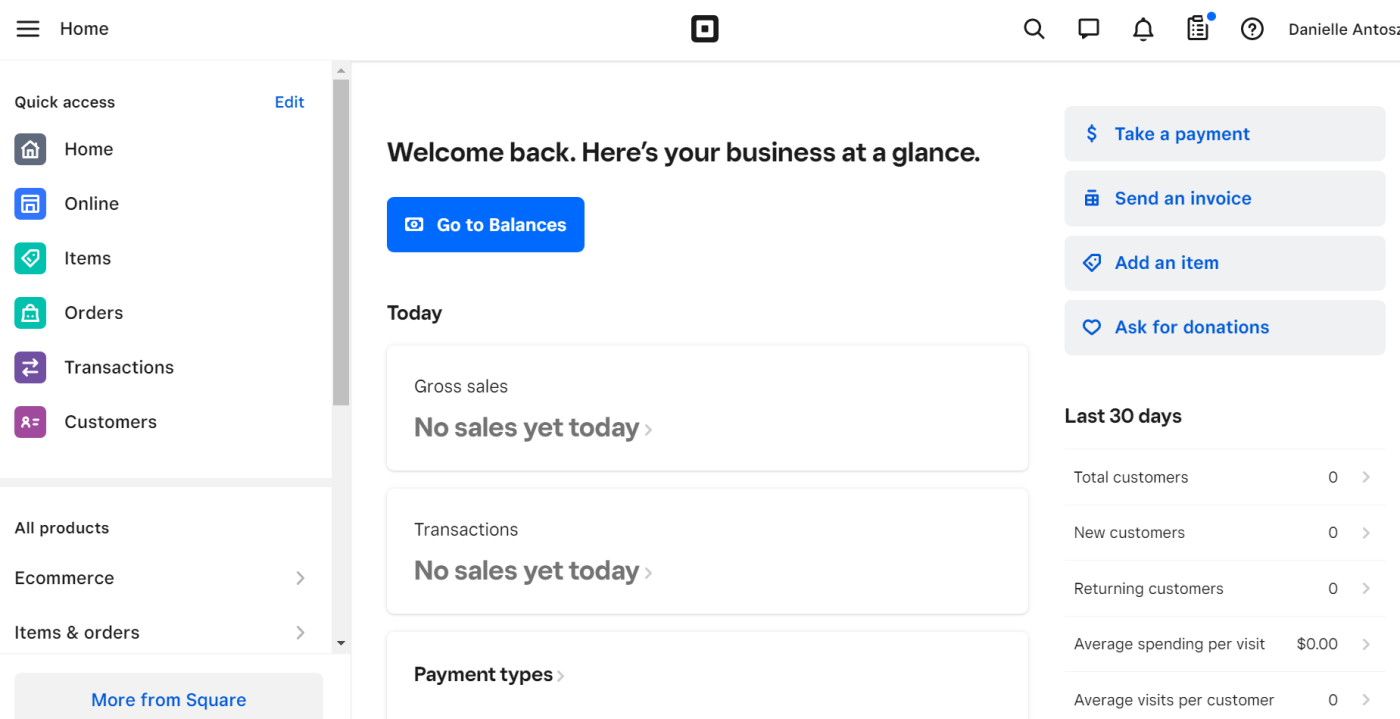The width and height of the screenshot is (1400, 719).
Task: Select the Customers sidebar icon
Action: pos(30,422)
